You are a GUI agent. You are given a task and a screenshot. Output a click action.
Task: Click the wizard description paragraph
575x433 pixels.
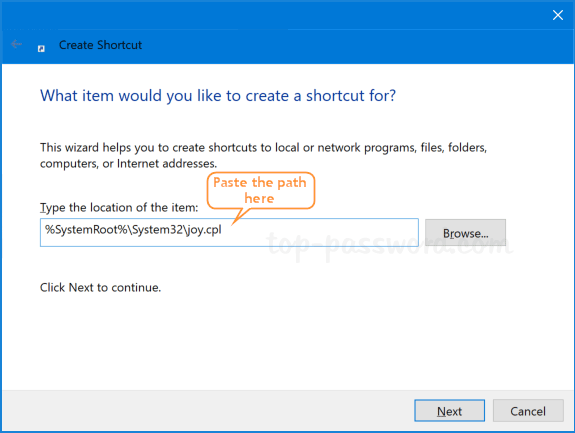click(x=263, y=155)
